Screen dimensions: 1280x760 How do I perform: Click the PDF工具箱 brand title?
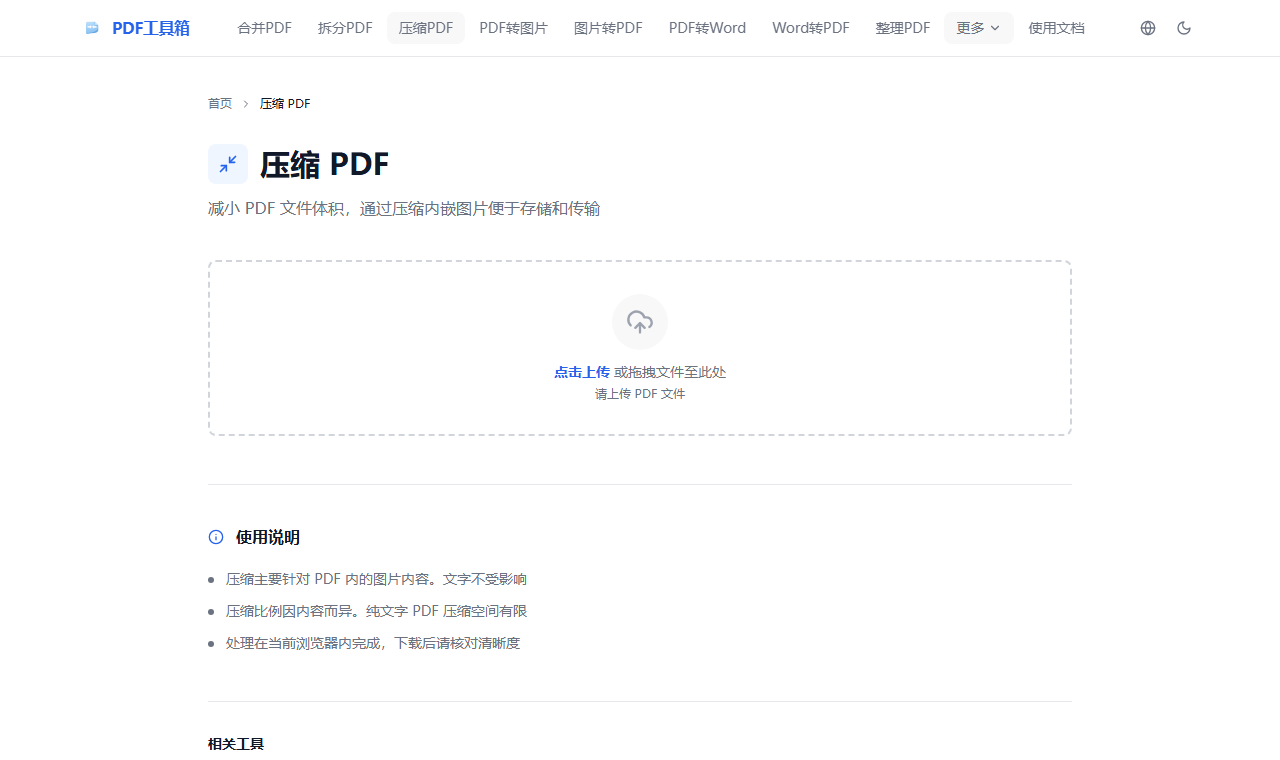[x=151, y=28]
